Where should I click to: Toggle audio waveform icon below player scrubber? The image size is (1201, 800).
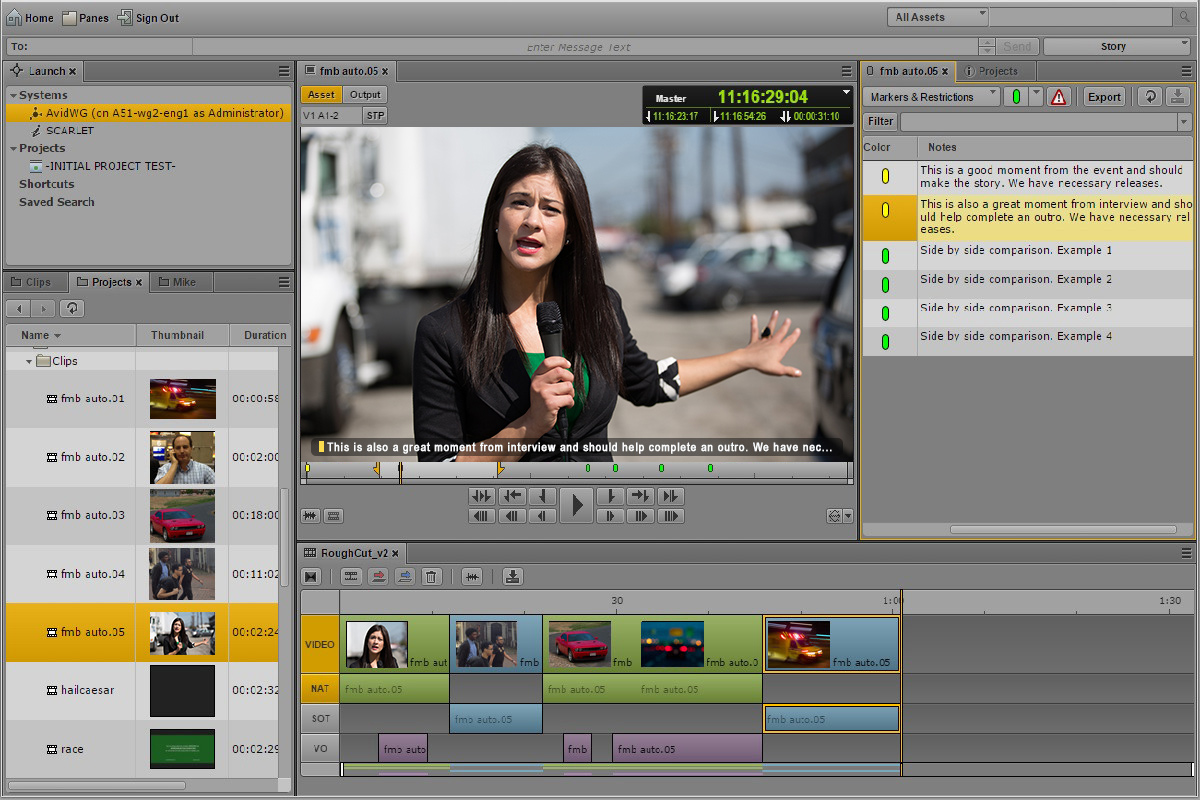click(x=311, y=516)
